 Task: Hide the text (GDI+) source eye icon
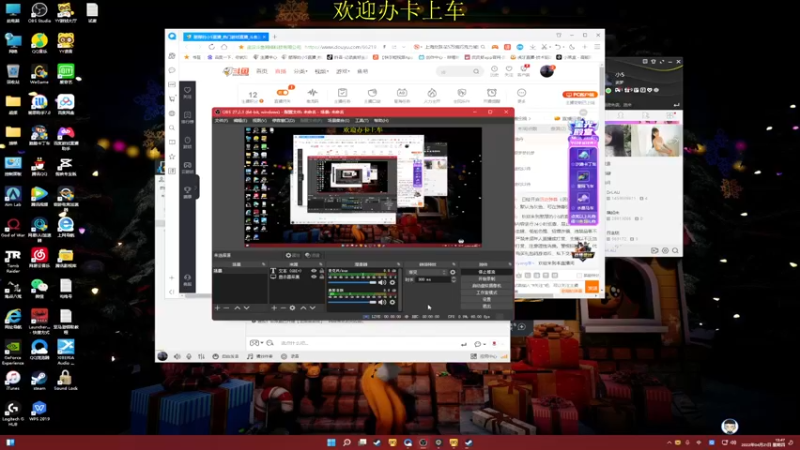(314, 271)
